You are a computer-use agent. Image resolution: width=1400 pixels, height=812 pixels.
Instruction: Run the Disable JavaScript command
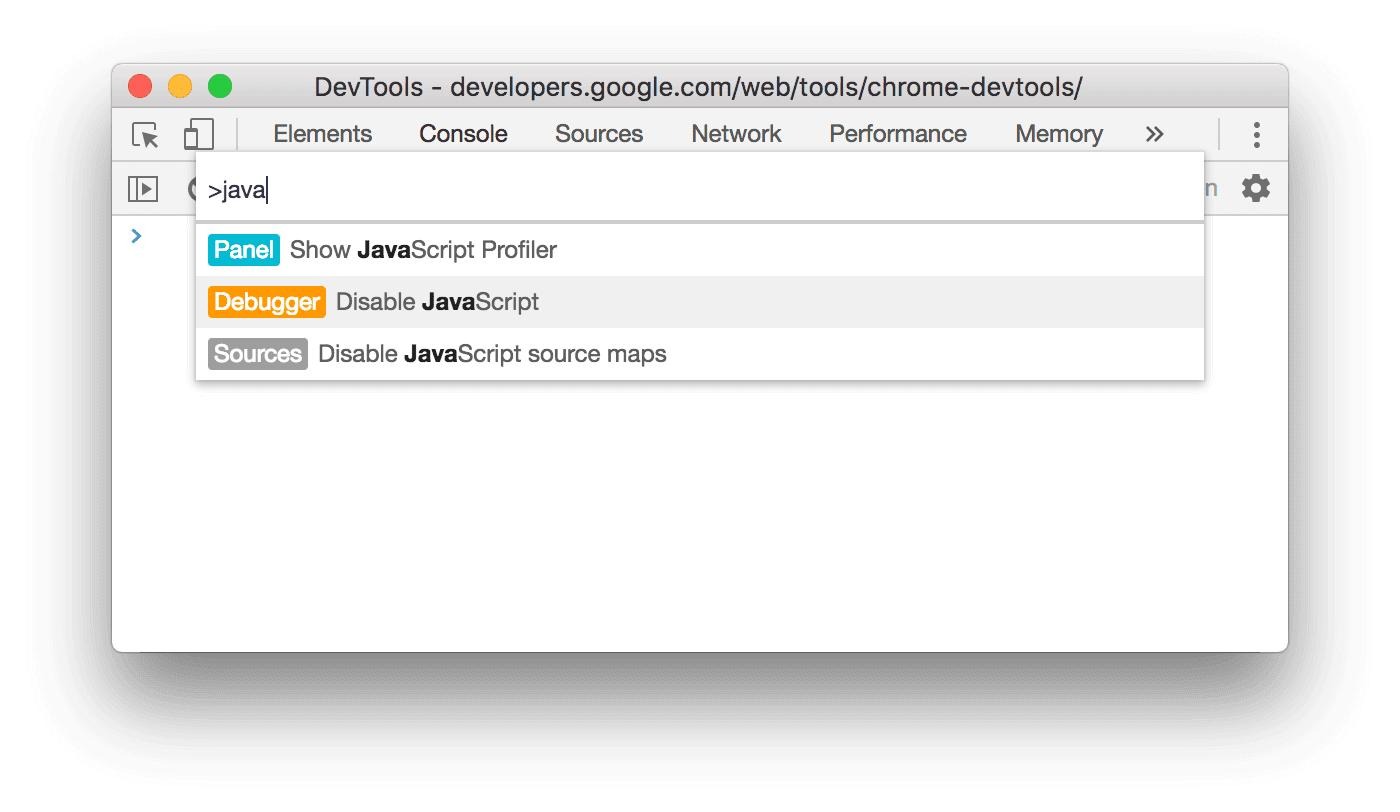tap(700, 302)
